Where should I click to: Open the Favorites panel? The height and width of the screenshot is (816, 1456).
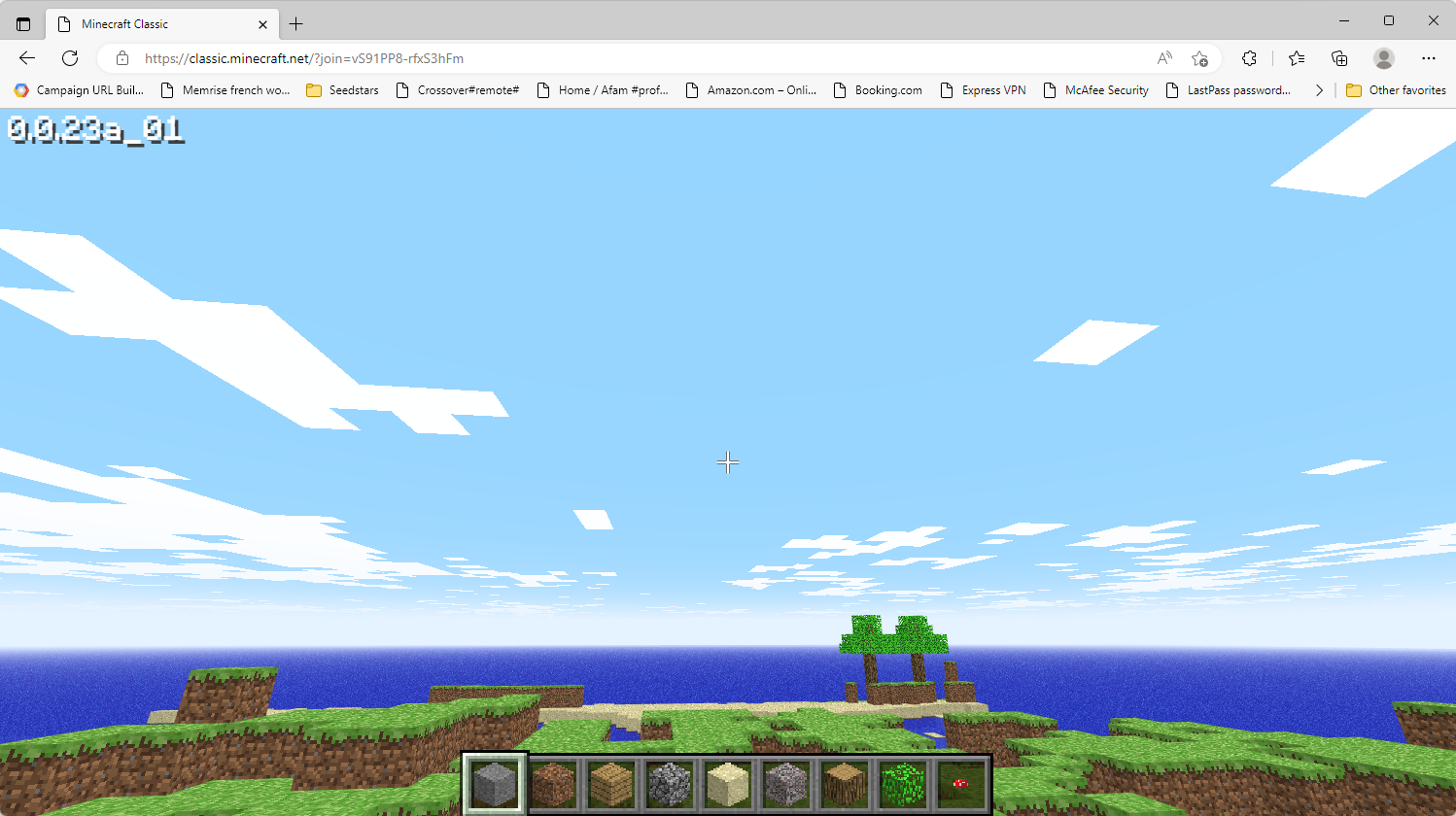click(x=1297, y=58)
